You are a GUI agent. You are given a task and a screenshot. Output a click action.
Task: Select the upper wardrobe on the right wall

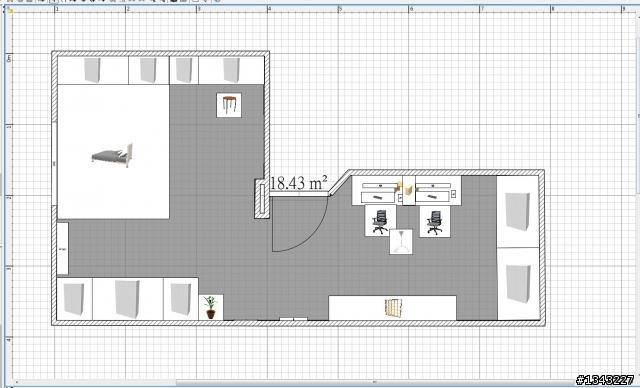(x=518, y=211)
